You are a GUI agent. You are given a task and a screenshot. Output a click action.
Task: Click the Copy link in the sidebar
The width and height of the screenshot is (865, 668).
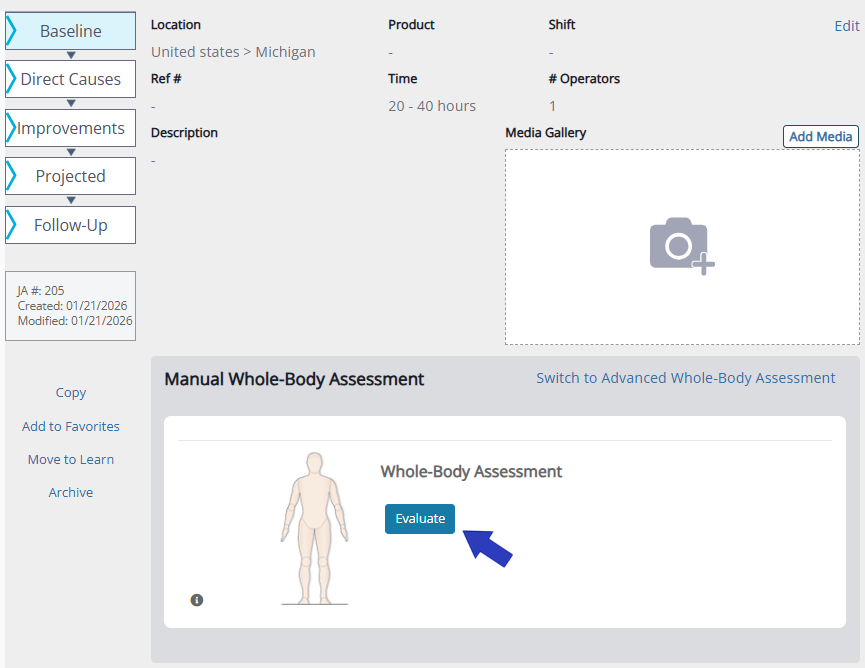click(x=71, y=393)
